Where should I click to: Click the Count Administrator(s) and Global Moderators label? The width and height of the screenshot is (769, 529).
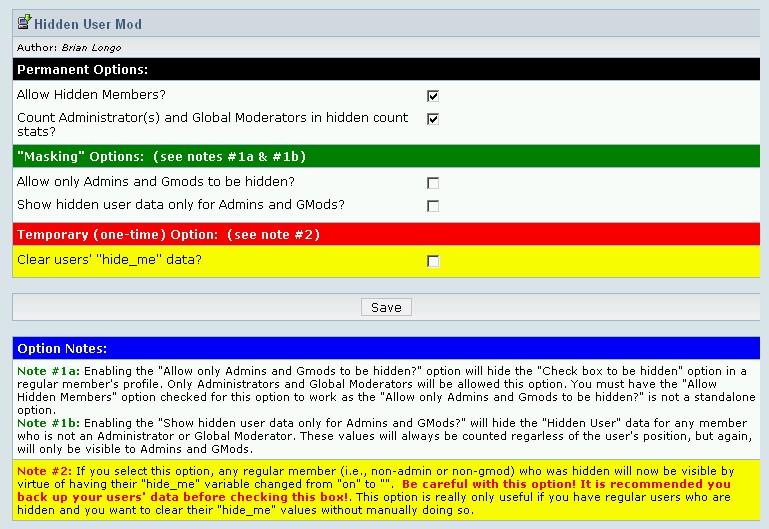tap(212, 125)
